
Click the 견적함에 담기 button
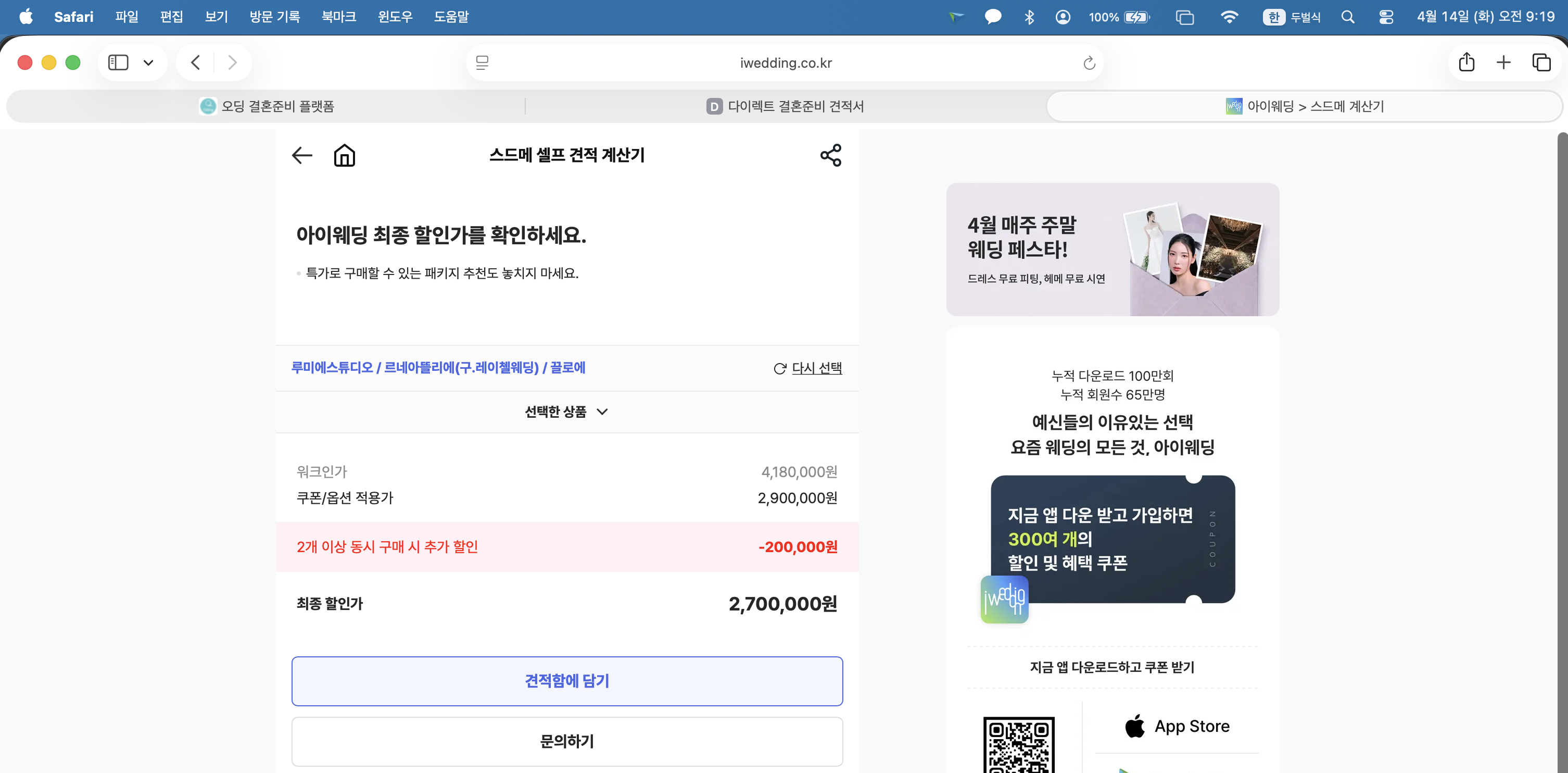(x=567, y=681)
